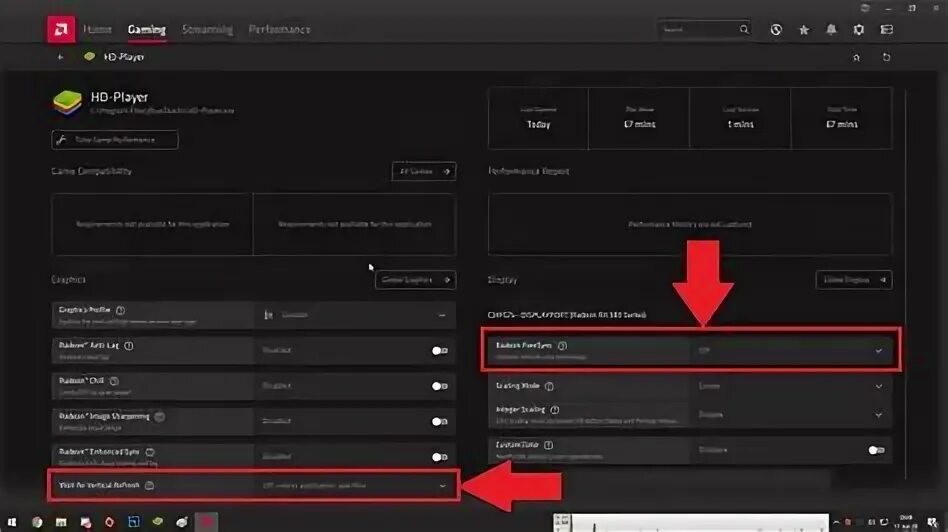The height and width of the screenshot is (532, 948).
Task: Click the All Games button
Action: coord(424,171)
